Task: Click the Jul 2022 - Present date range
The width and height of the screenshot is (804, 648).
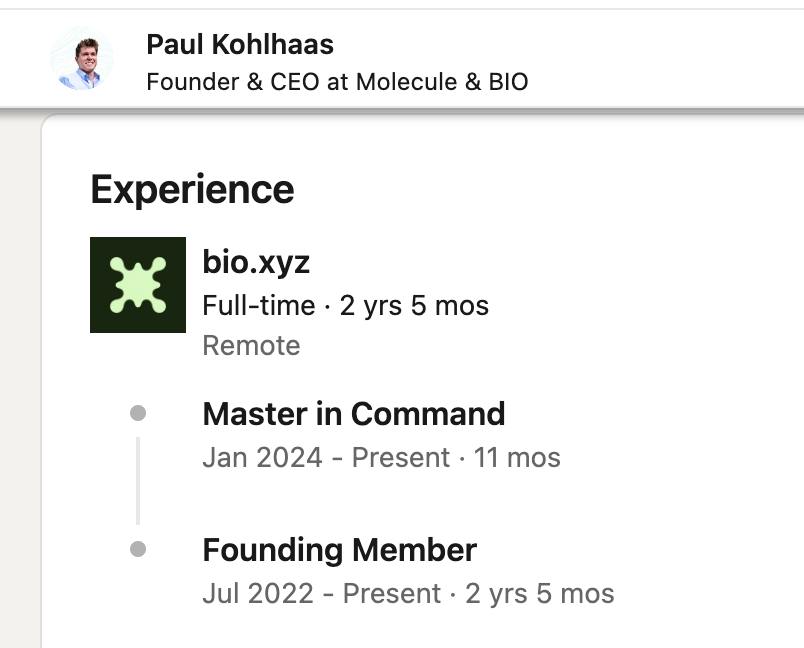Action: [321, 593]
